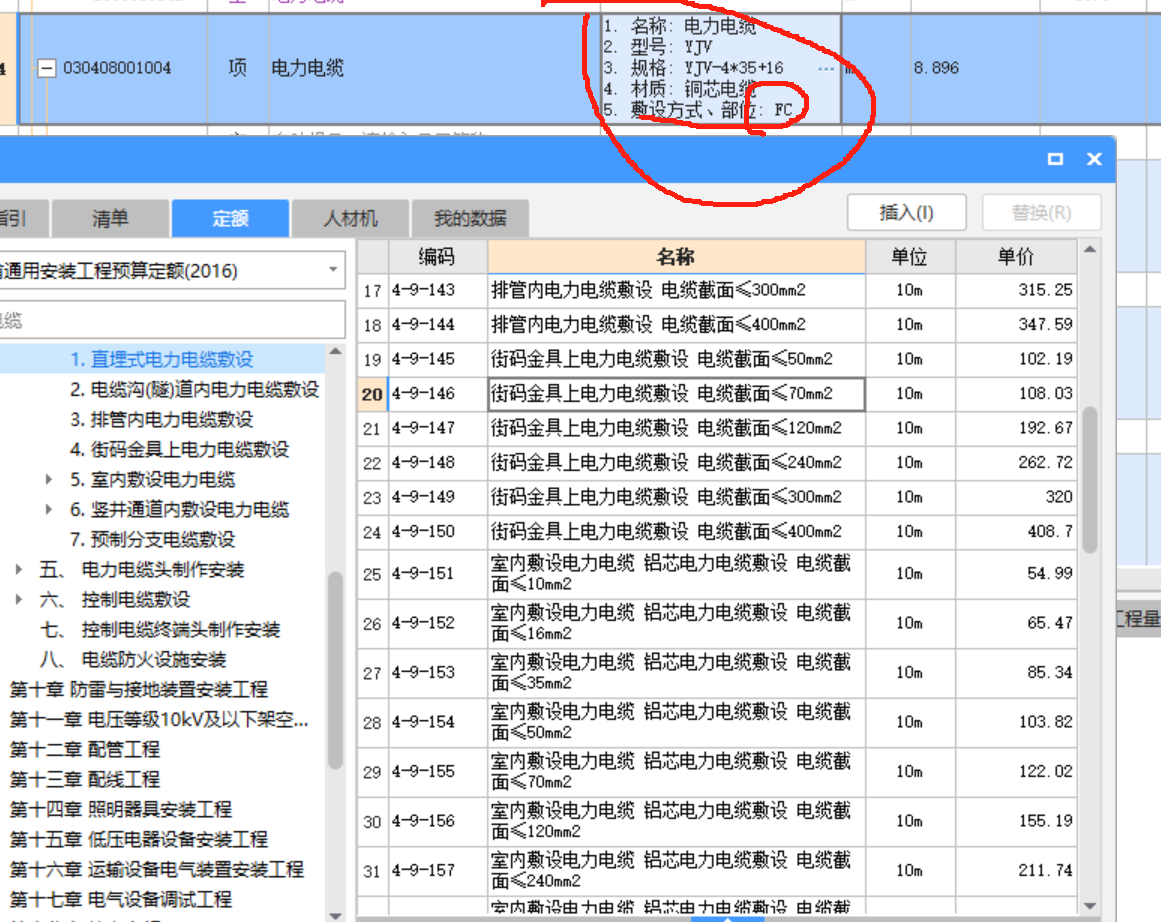Screen dimensions: 1161x922
Task: Select 1. 直埋式电力电缆敷设 in tree
Action: tap(161, 359)
